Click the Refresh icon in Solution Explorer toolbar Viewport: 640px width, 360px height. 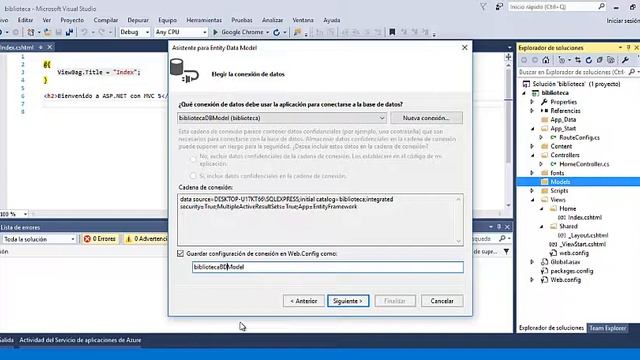589,60
